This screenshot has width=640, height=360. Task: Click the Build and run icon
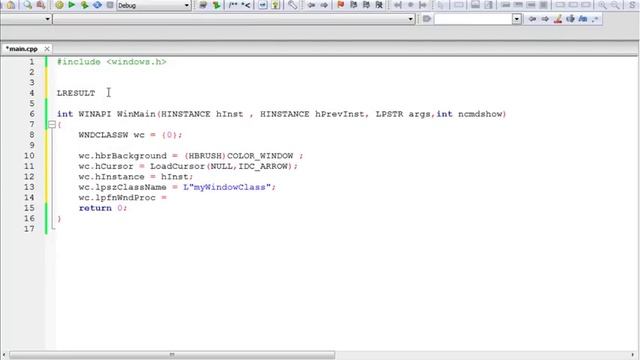tap(84, 5)
